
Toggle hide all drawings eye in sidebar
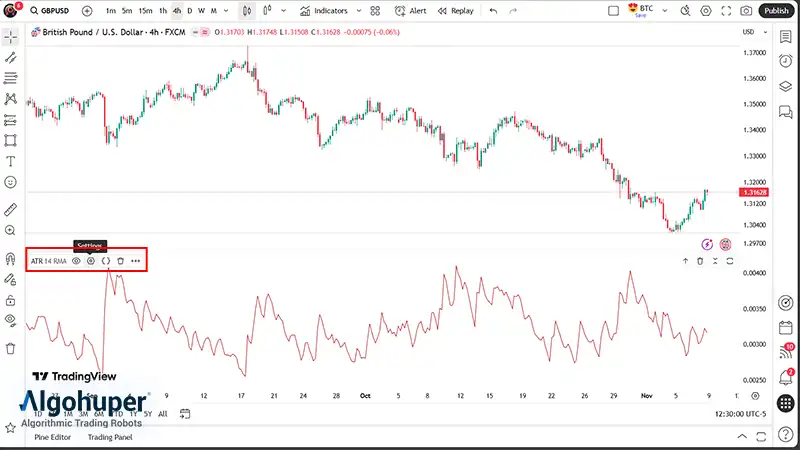tap(11, 321)
